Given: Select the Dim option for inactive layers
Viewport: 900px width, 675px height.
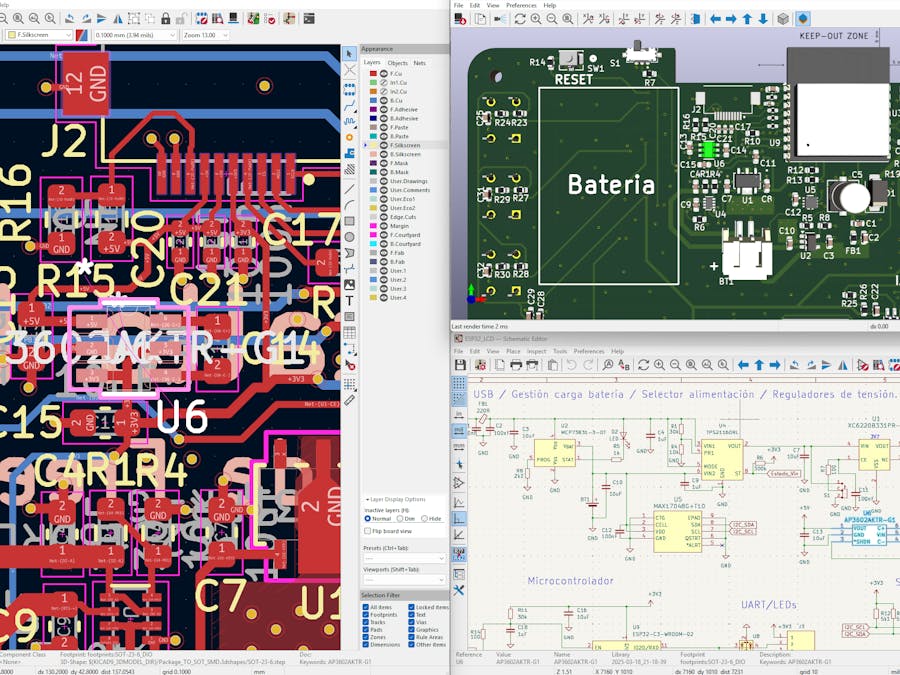Looking at the screenshot, I should (x=400, y=518).
